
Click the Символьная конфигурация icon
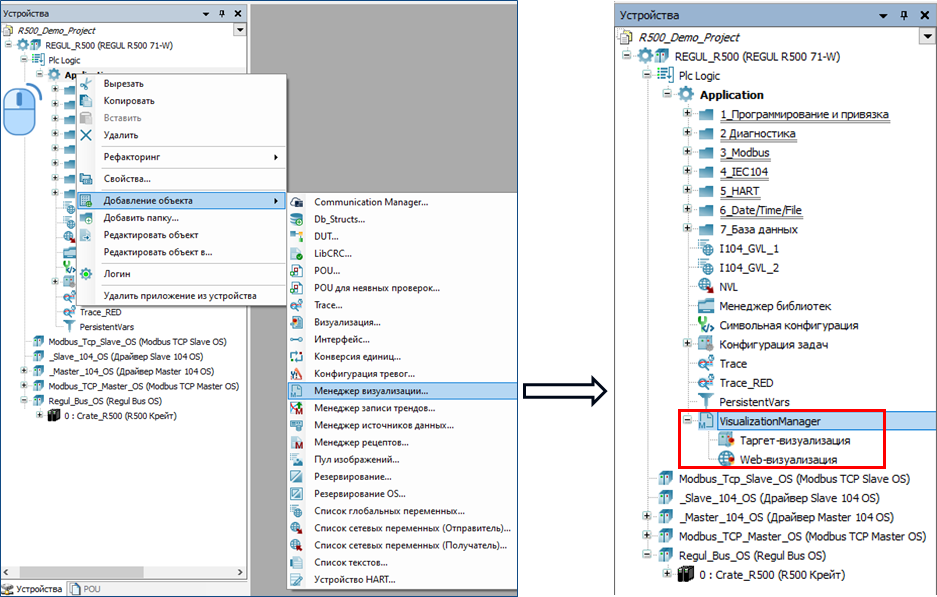point(707,325)
